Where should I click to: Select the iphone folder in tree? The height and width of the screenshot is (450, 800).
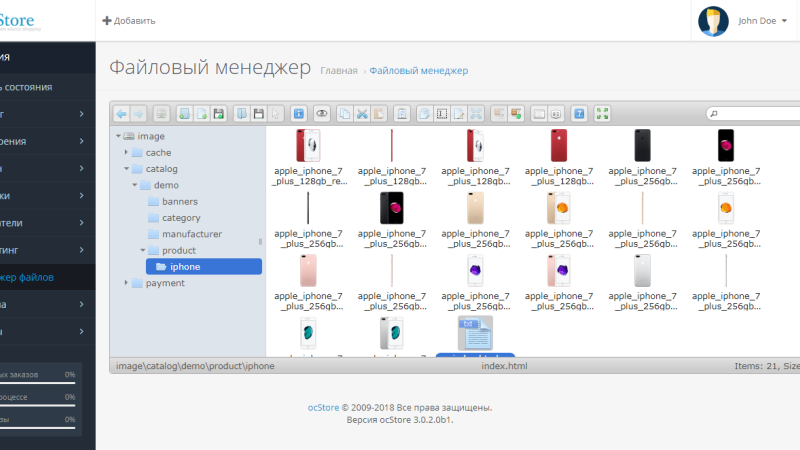tap(204, 266)
